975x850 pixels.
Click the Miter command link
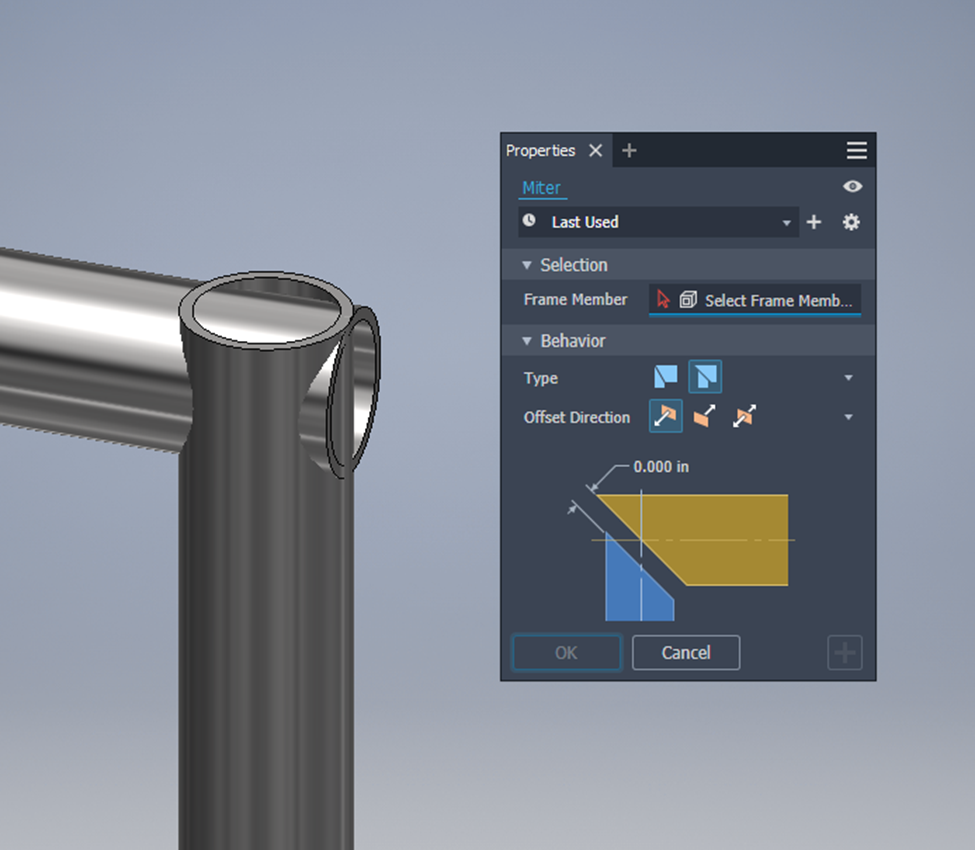pos(542,187)
